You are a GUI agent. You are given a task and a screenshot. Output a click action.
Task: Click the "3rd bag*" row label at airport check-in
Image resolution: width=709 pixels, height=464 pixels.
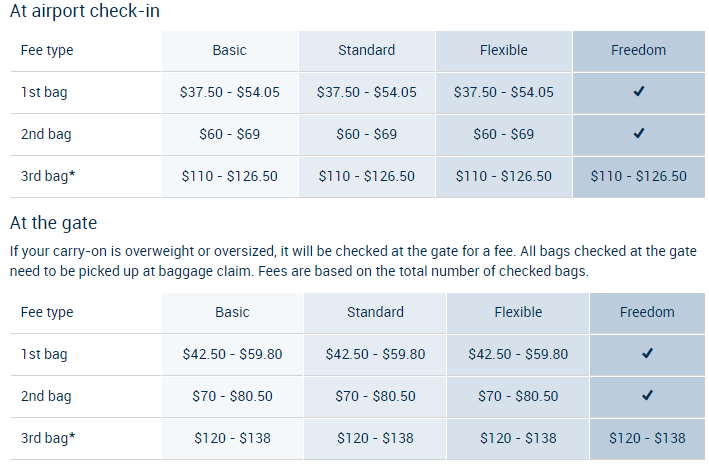click(48, 176)
